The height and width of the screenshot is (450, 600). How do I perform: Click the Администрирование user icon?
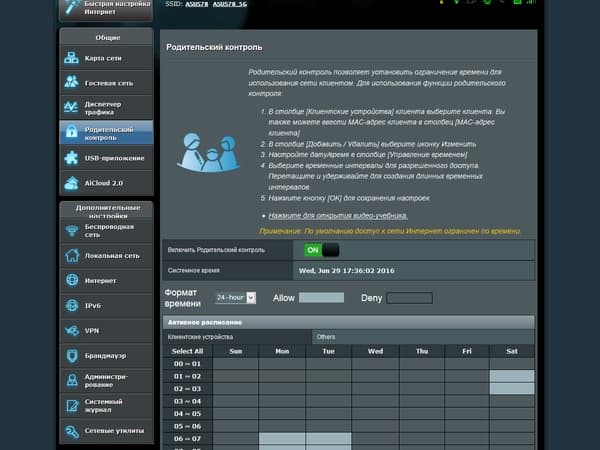coord(72,380)
